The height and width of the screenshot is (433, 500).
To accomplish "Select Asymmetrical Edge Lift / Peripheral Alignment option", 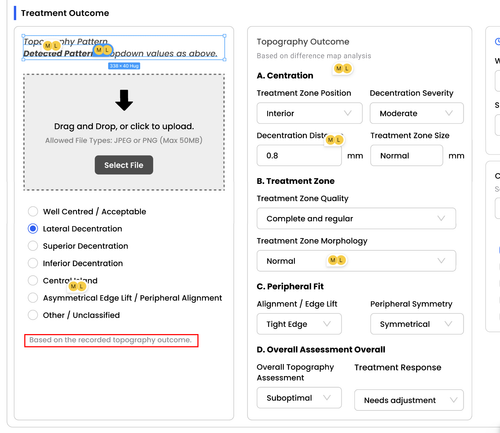I will (x=33, y=298).
